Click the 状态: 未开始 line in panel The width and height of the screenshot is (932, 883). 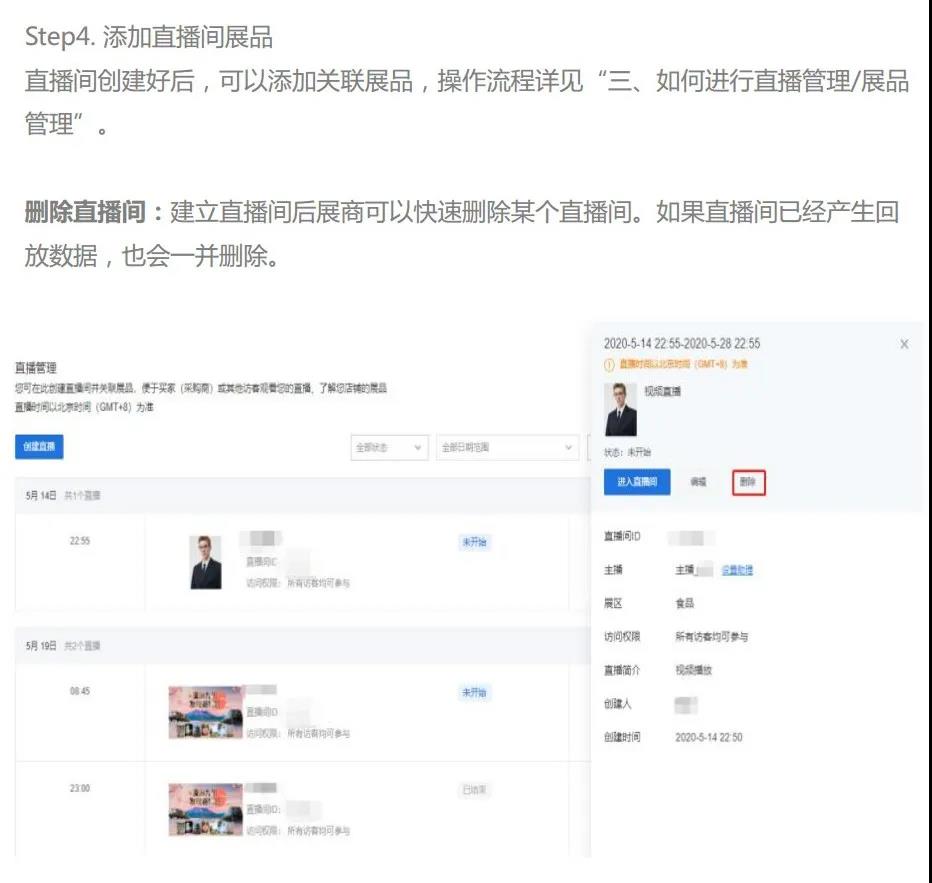(x=627, y=453)
